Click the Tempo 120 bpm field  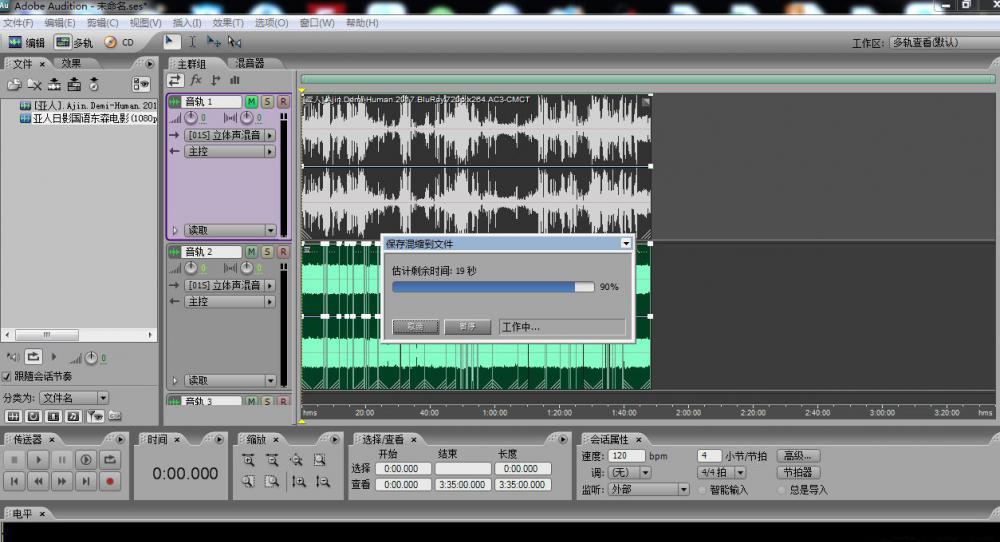pyautogui.click(x=626, y=456)
